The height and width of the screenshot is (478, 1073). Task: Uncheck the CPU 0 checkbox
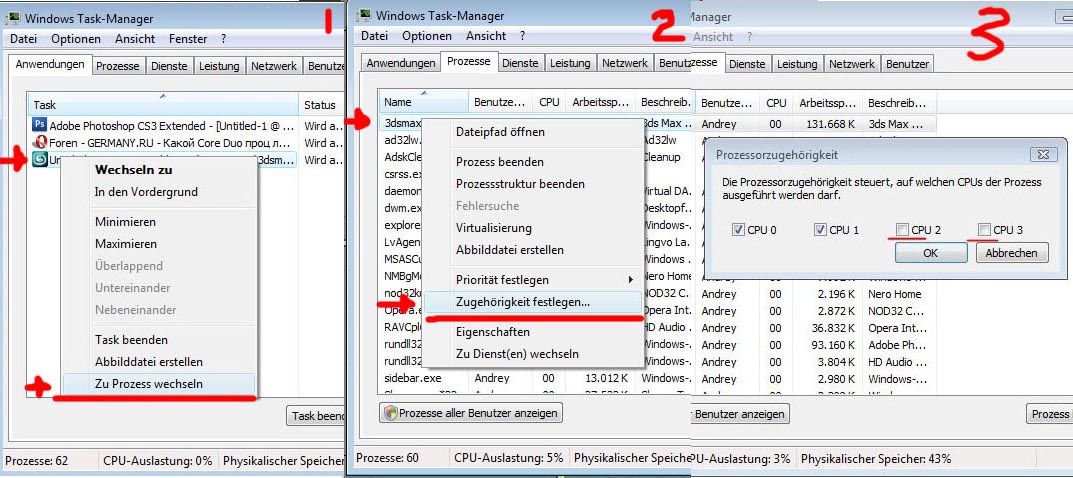click(738, 230)
